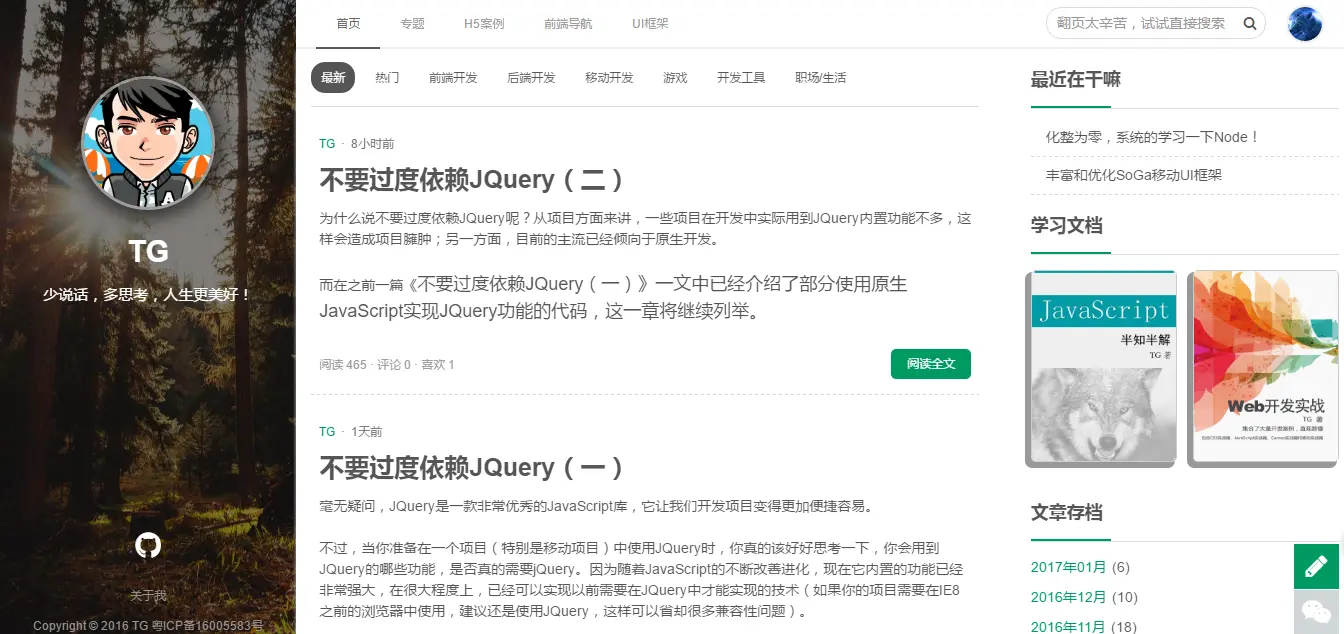The image size is (1344, 634).
Task: Click TG author link above 8小时前
Action: pyautogui.click(x=327, y=144)
